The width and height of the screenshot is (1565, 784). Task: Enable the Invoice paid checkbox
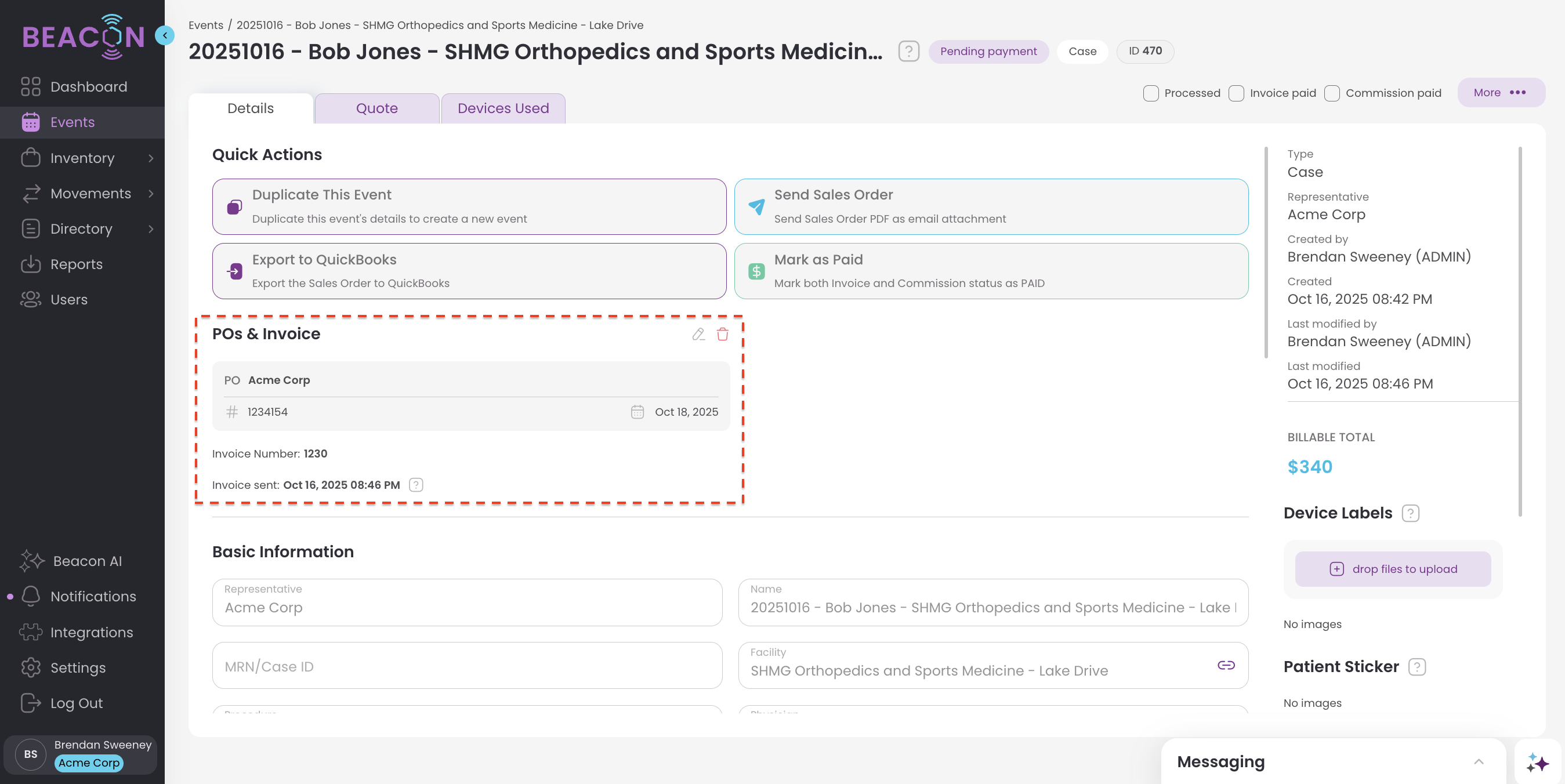[x=1236, y=93]
